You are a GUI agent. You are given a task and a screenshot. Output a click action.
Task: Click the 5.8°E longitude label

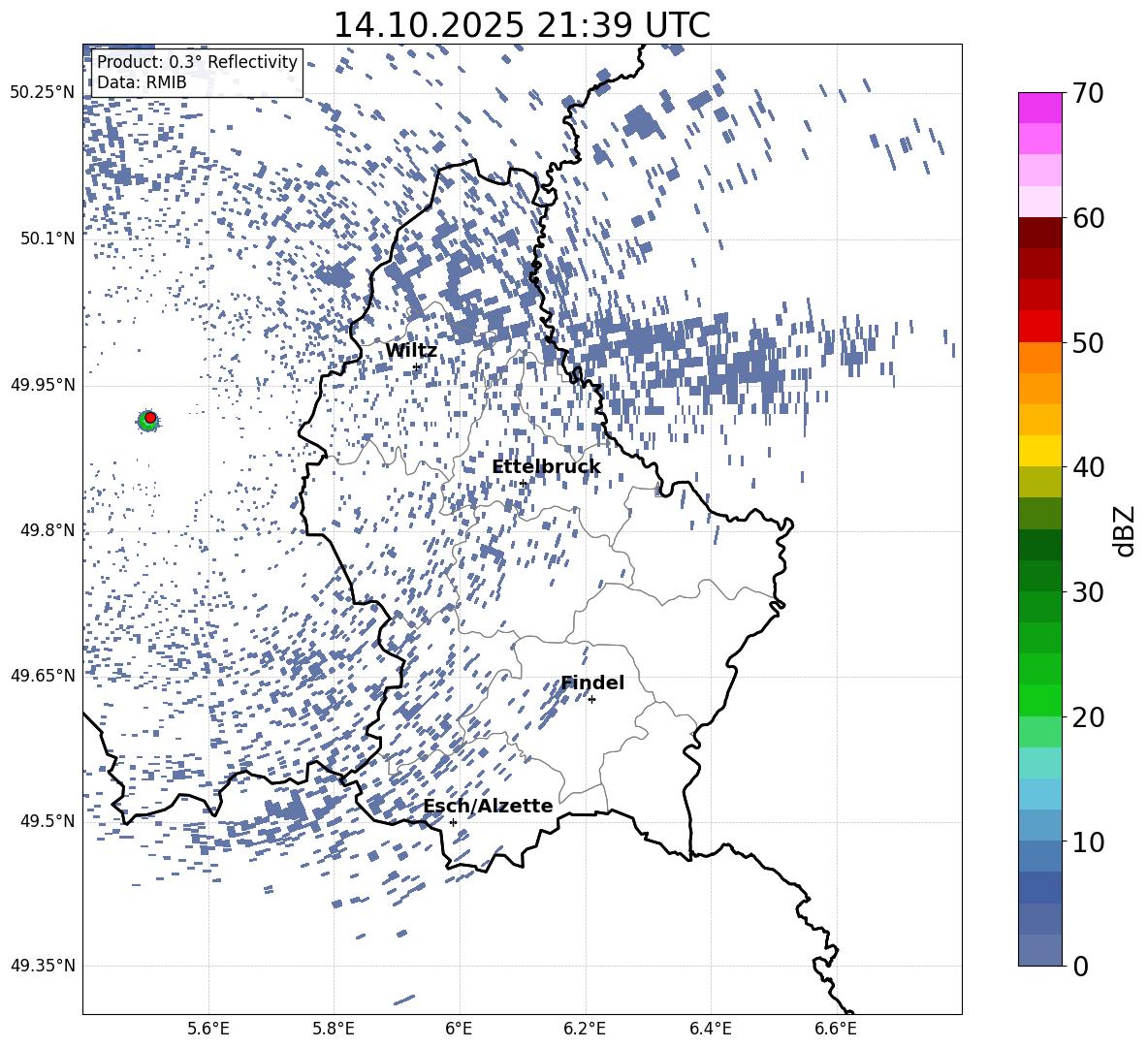pos(334,1029)
